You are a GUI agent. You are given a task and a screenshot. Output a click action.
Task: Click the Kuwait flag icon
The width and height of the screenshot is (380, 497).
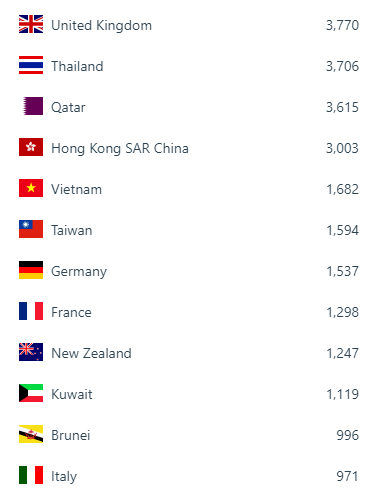31,393
